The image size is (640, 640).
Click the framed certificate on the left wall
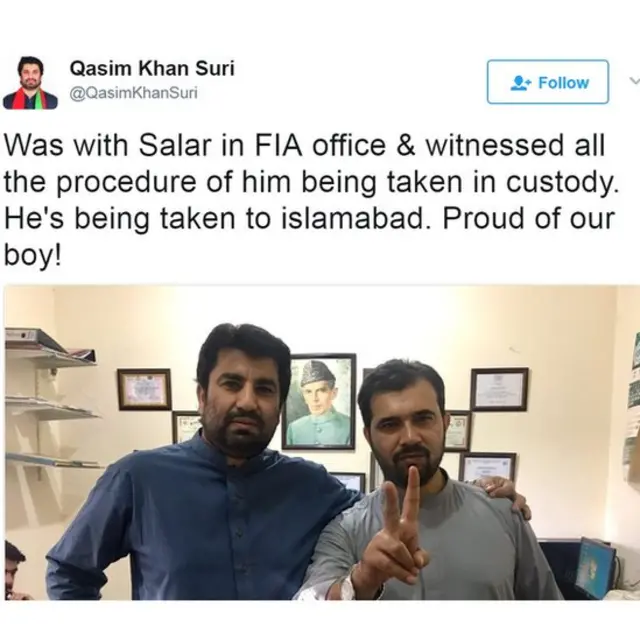144,389
